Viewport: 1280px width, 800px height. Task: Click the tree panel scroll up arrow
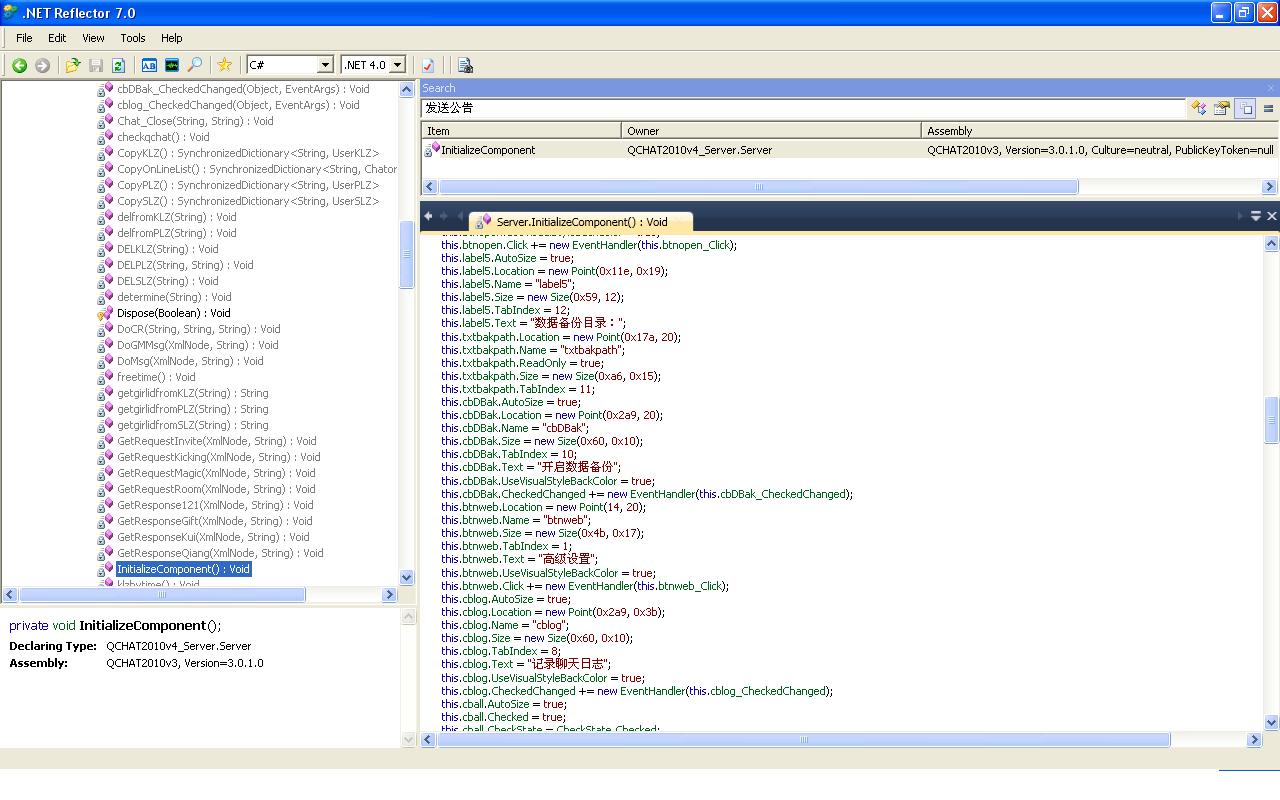pos(407,90)
